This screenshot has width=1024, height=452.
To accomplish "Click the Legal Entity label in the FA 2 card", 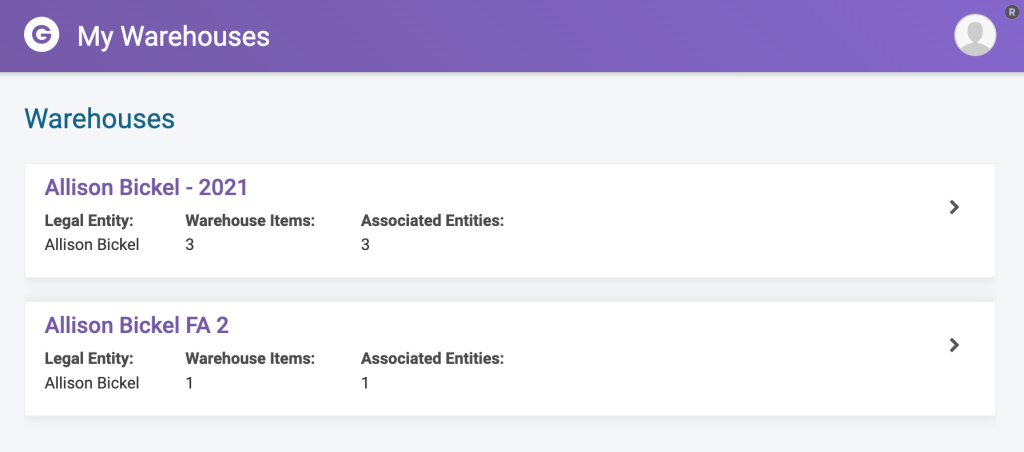I will point(89,359).
